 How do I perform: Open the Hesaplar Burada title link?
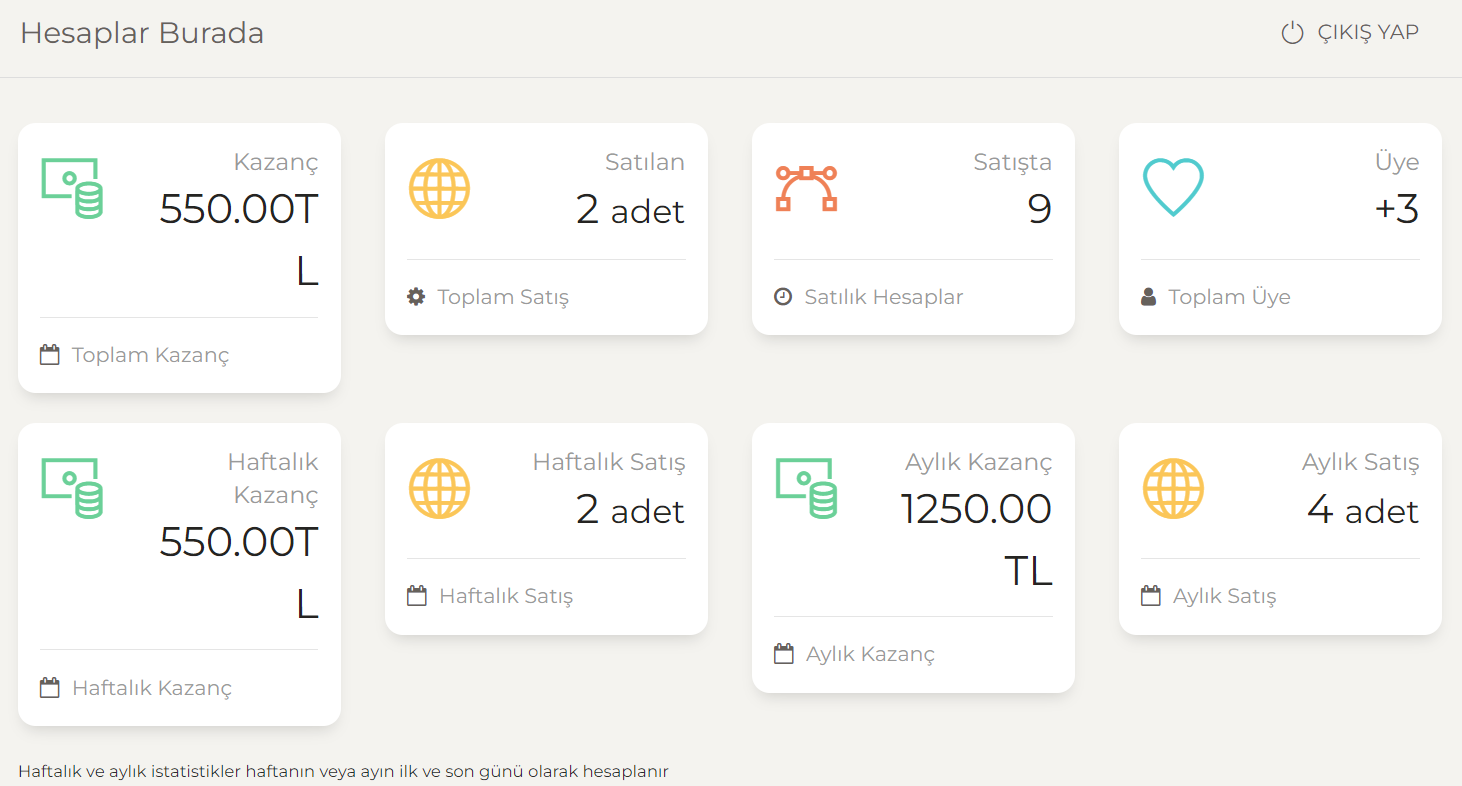pyautogui.click(x=142, y=33)
